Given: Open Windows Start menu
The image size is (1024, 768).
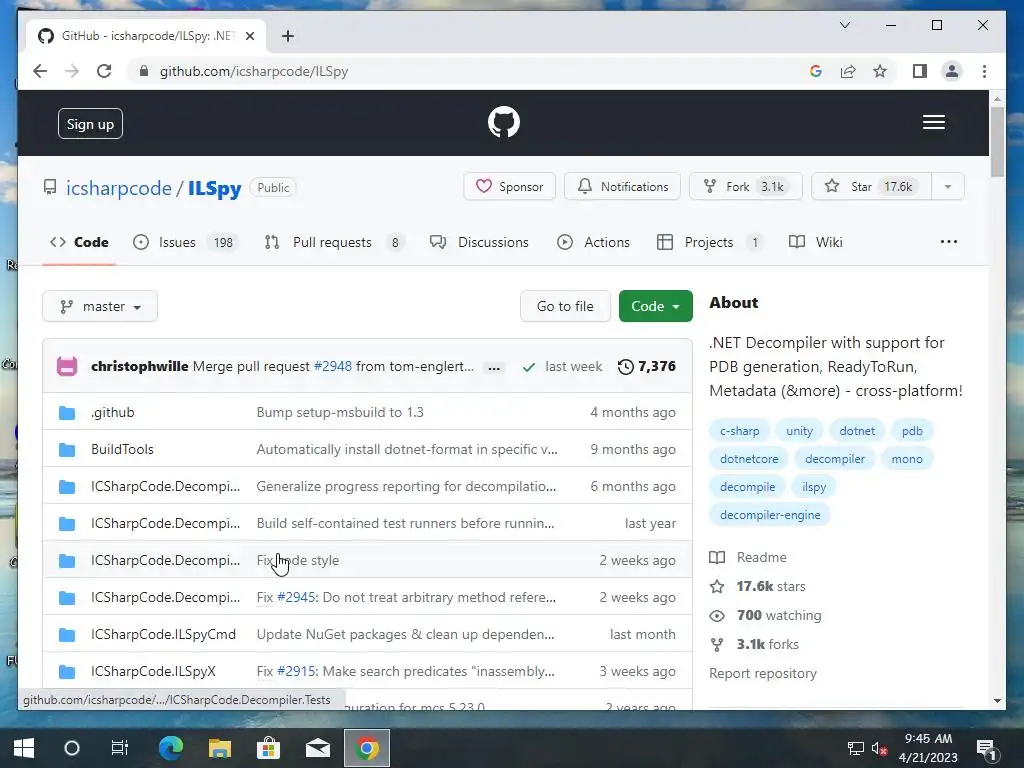Looking at the screenshot, I should (24, 748).
